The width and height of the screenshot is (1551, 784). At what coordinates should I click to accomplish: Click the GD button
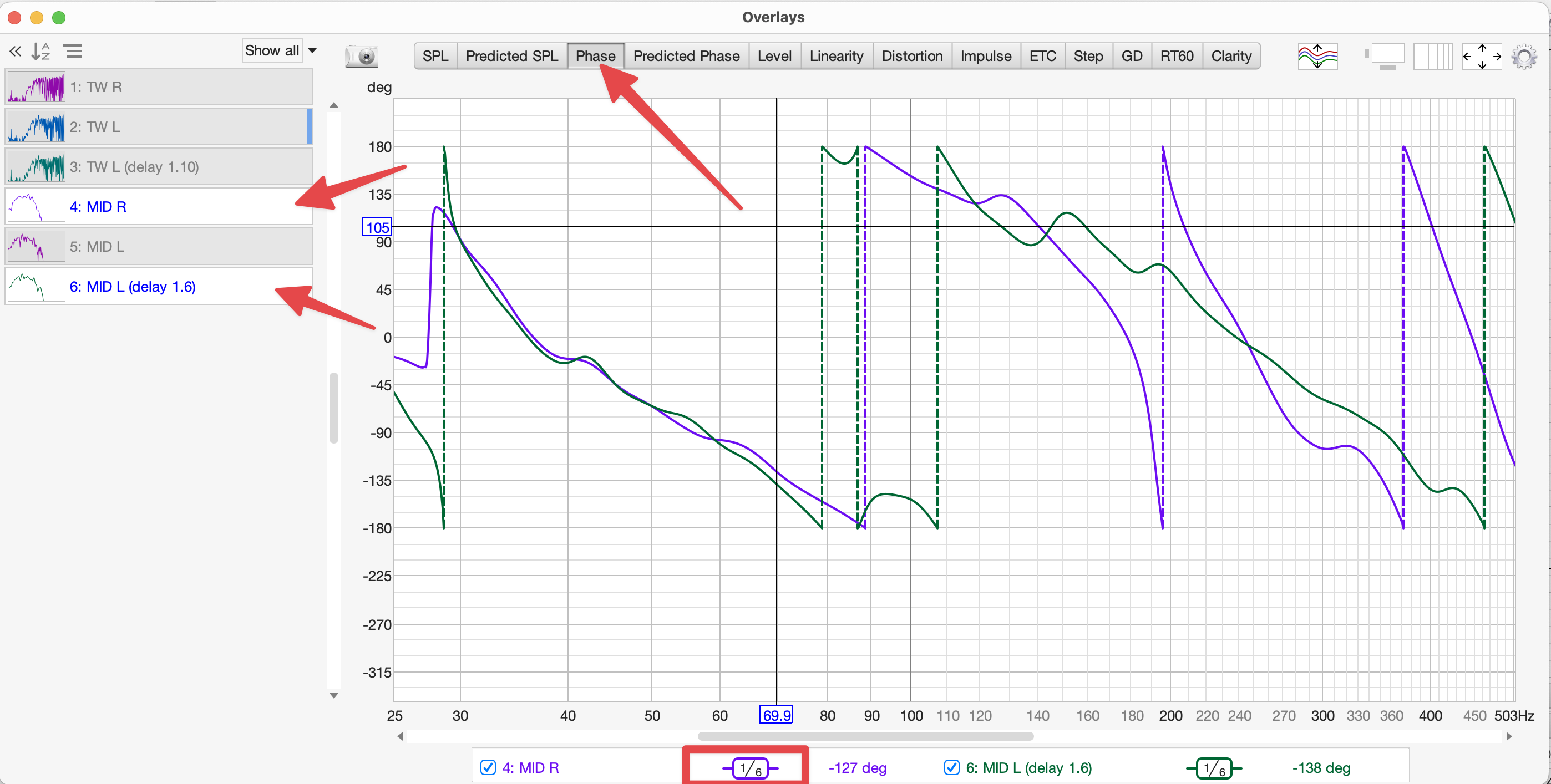point(1131,56)
